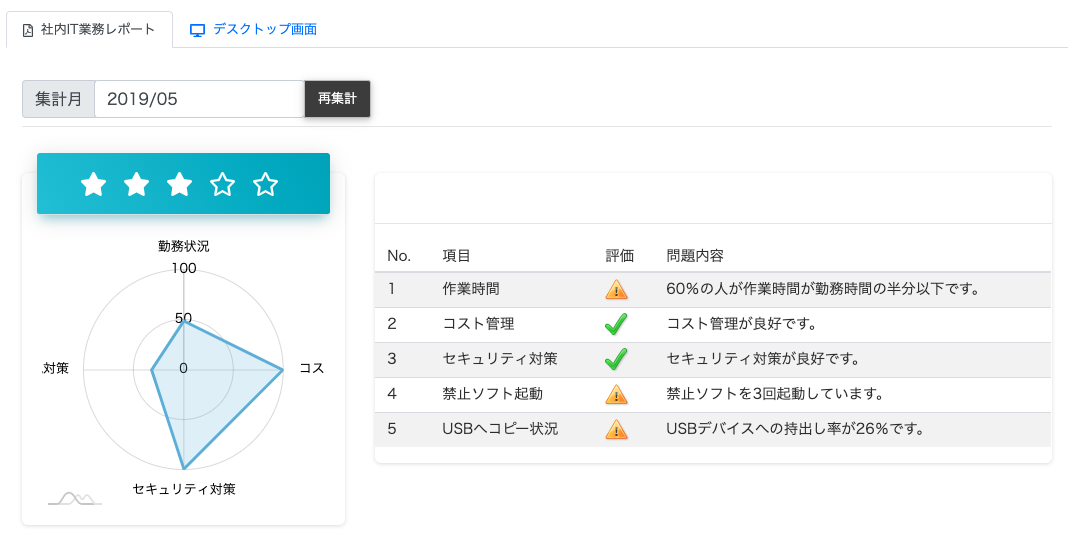The width and height of the screenshot is (1070, 545).
Task: Click the first filled star
Action: tap(93, 184)
